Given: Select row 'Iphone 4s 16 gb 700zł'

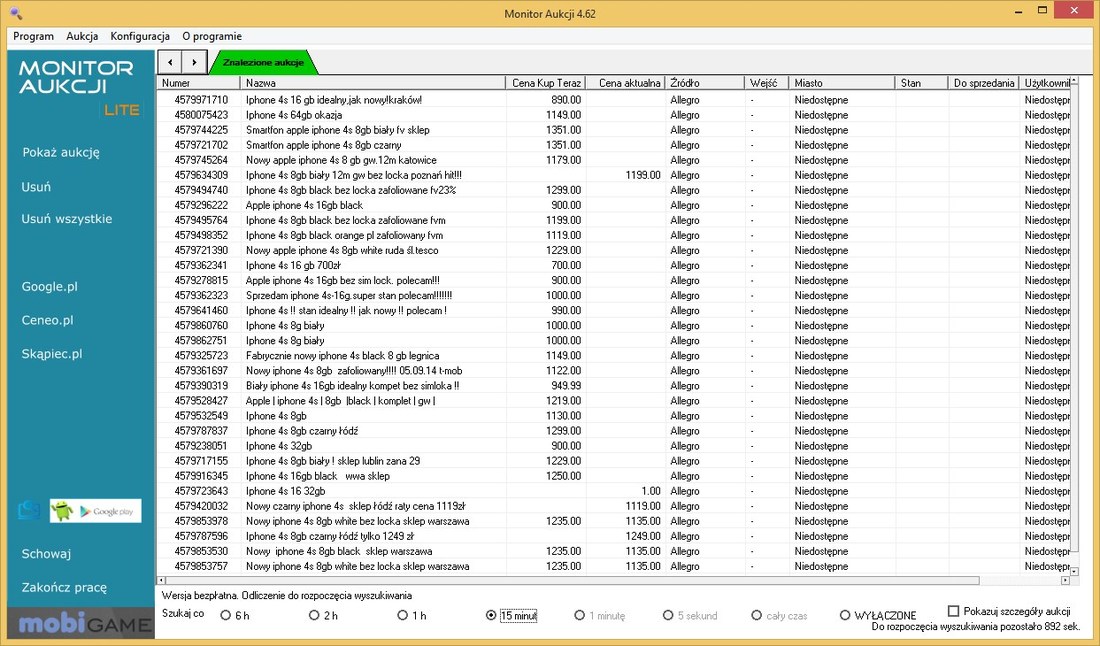Looking at the screenshot, I should point(614,265).
